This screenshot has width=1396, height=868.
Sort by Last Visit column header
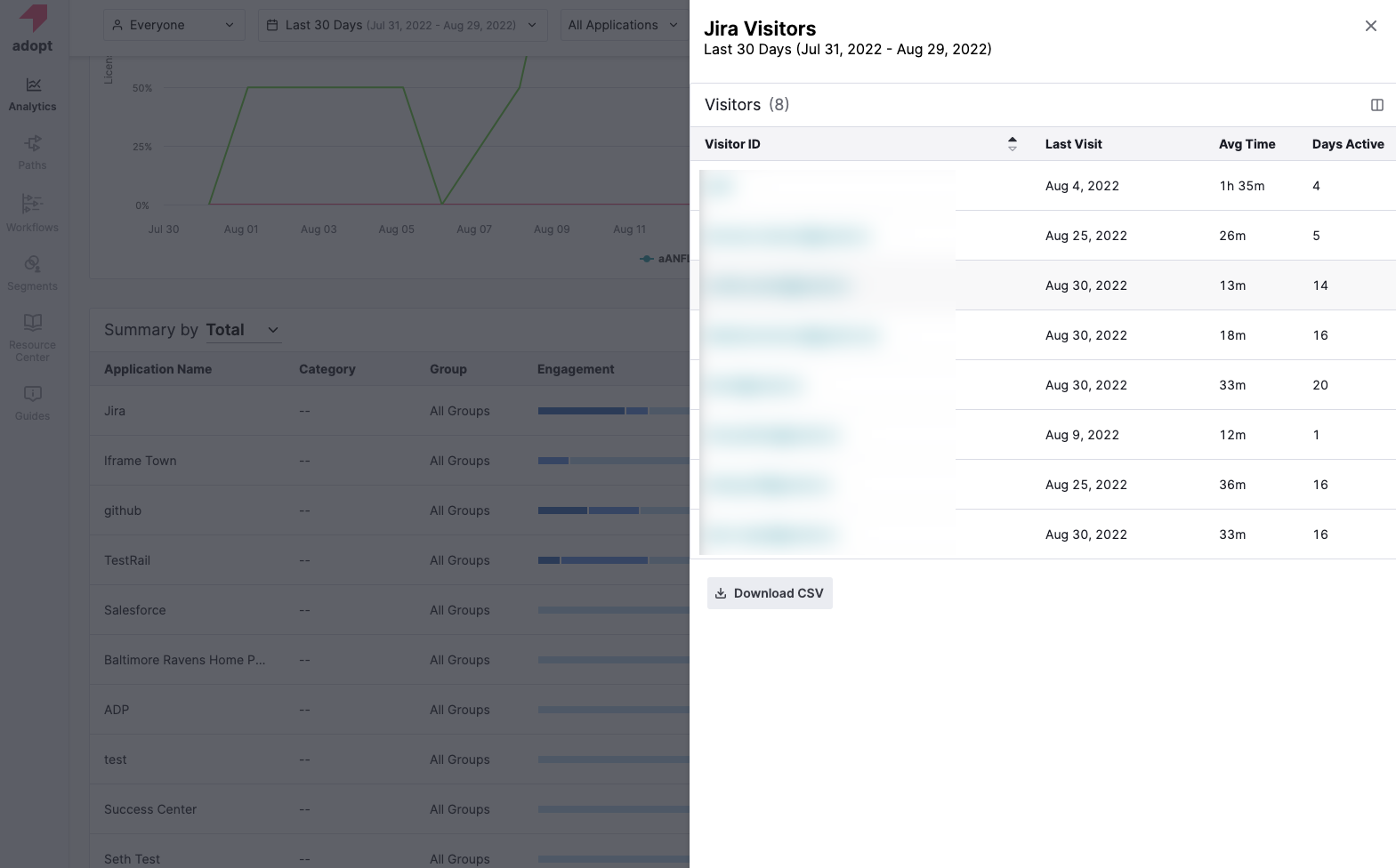coord(1073,144)
